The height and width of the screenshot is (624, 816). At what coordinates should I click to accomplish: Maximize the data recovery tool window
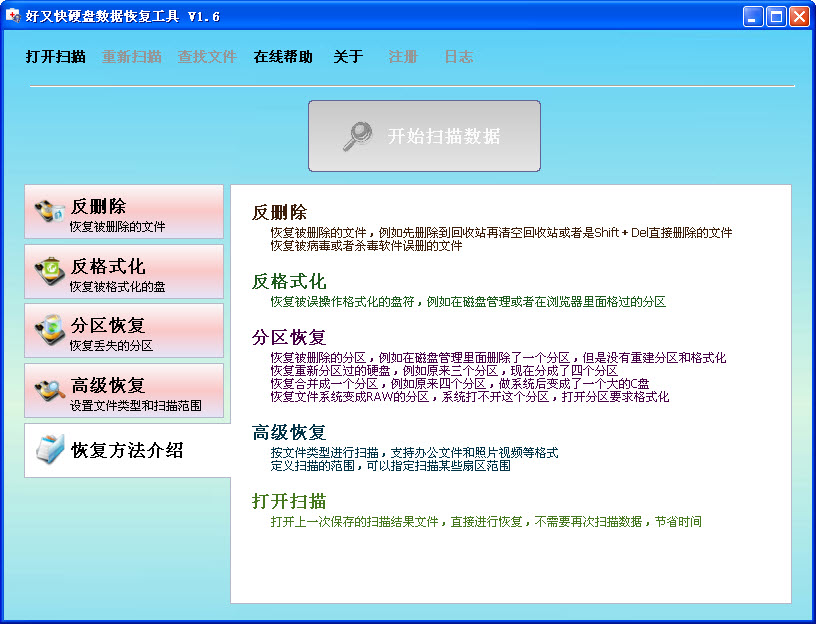coord(776,17)
